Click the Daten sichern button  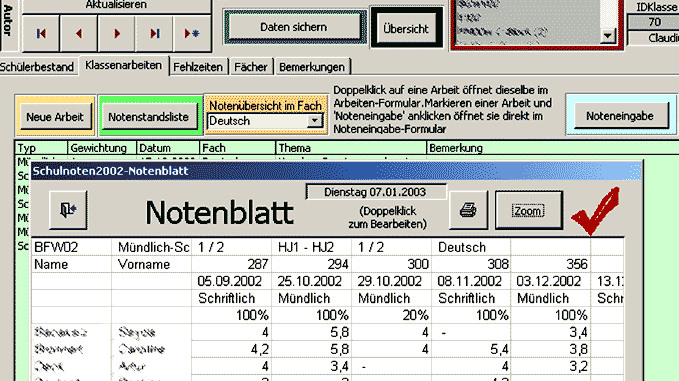pyautogui.click(x=294, y=27)
